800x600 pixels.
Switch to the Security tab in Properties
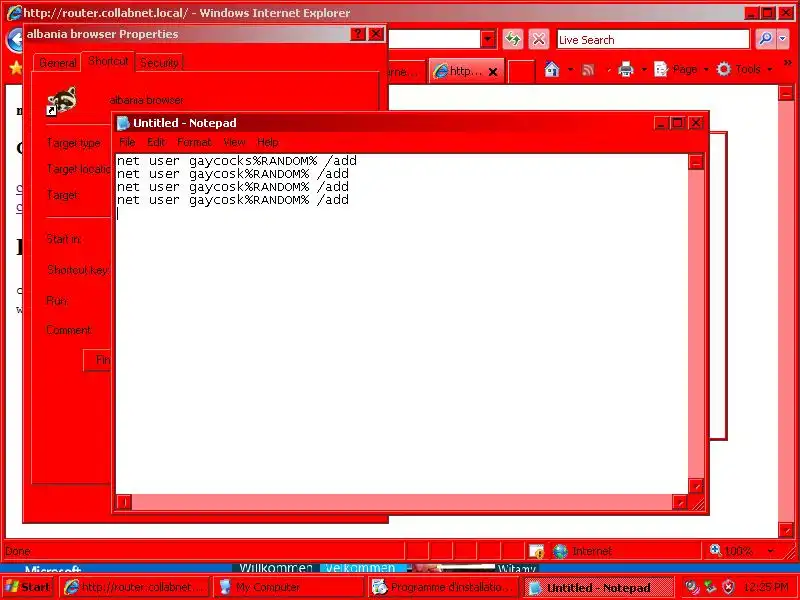[x=159, y=63]
